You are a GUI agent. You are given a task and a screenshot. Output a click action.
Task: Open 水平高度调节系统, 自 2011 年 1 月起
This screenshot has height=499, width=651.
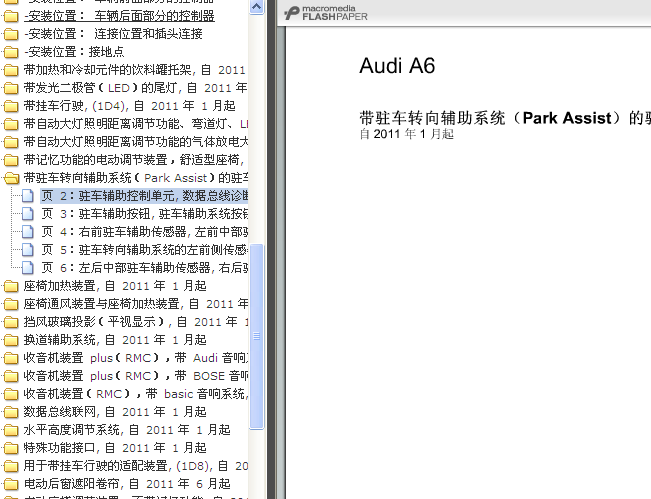point(127,430)
